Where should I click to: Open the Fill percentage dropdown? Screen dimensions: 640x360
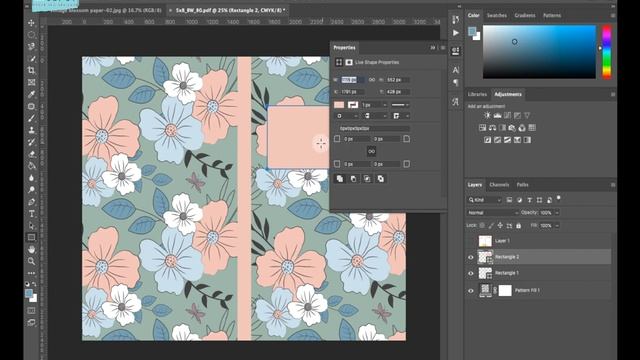coord(557,225)
